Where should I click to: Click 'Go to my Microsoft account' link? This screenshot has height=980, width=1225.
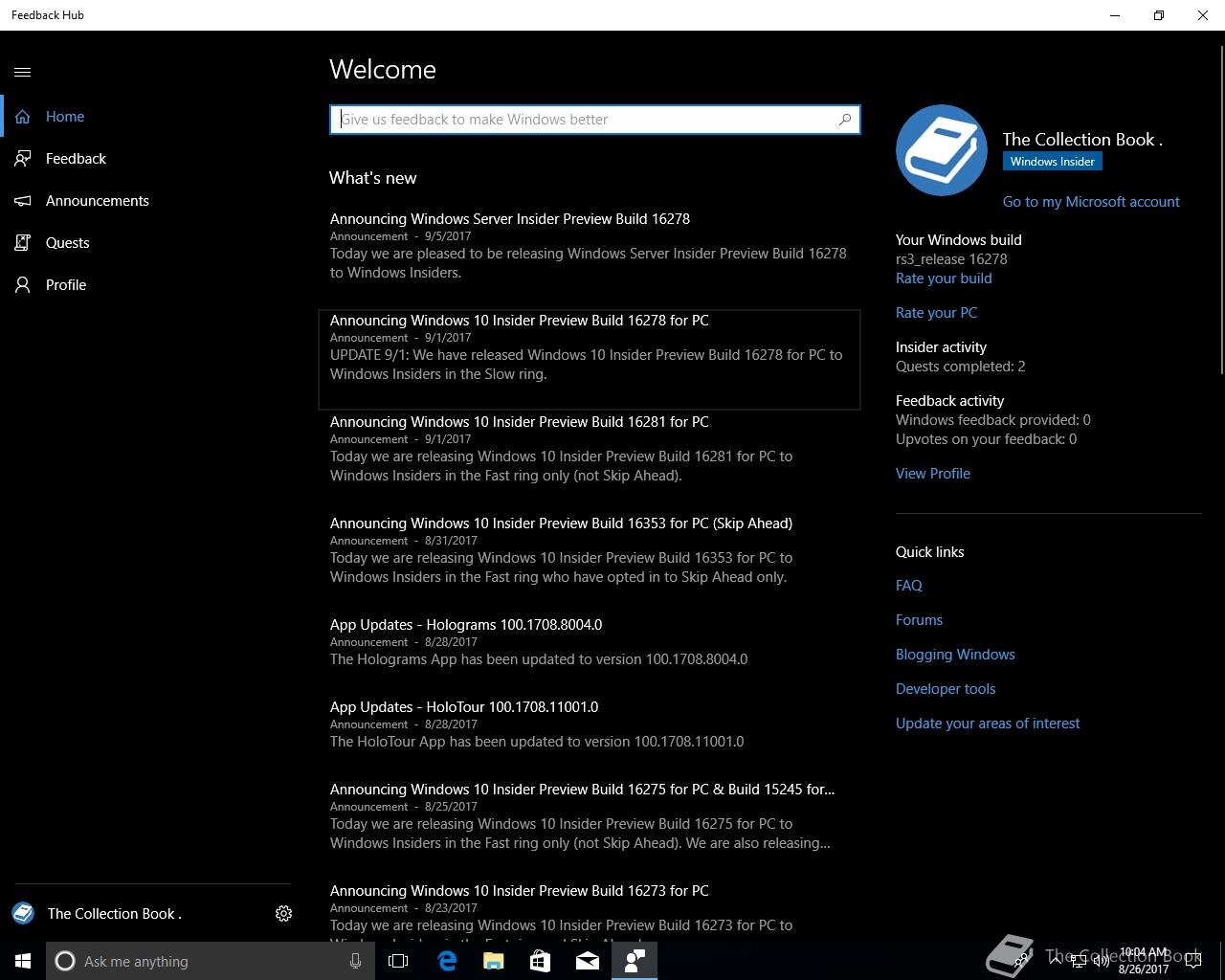(1091, 202)
